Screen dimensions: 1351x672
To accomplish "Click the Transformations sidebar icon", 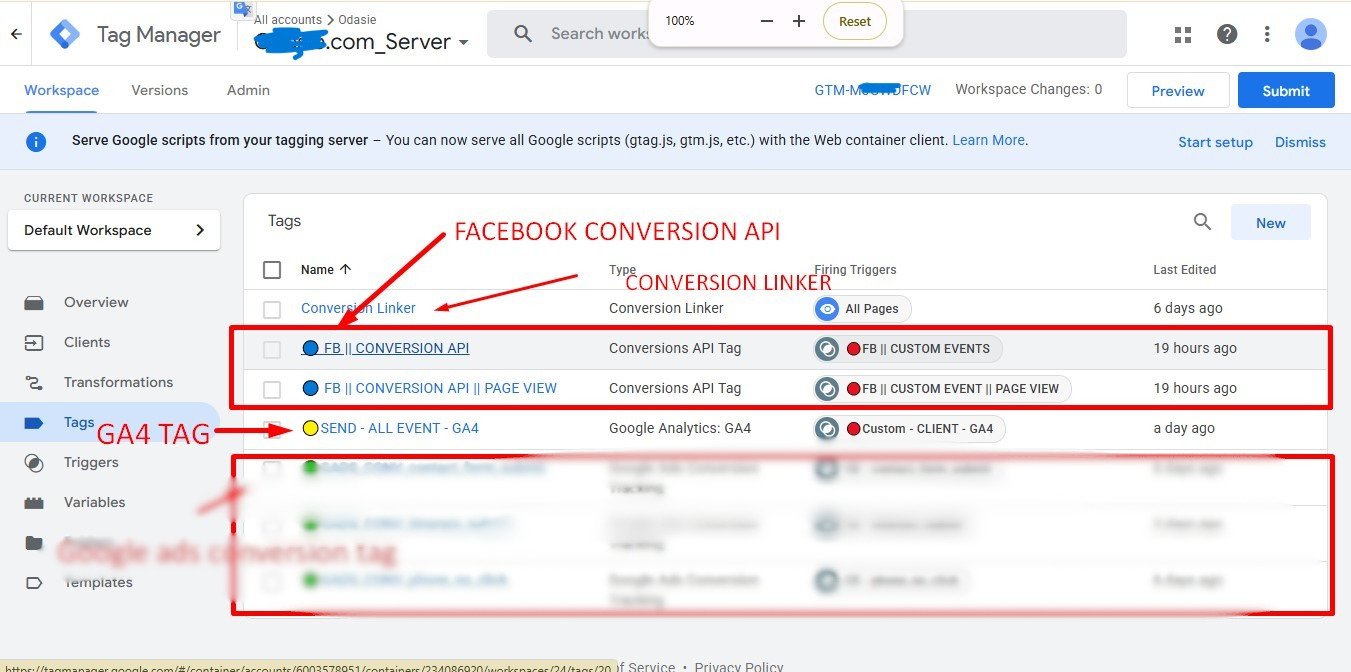I will tap(34, 382).
